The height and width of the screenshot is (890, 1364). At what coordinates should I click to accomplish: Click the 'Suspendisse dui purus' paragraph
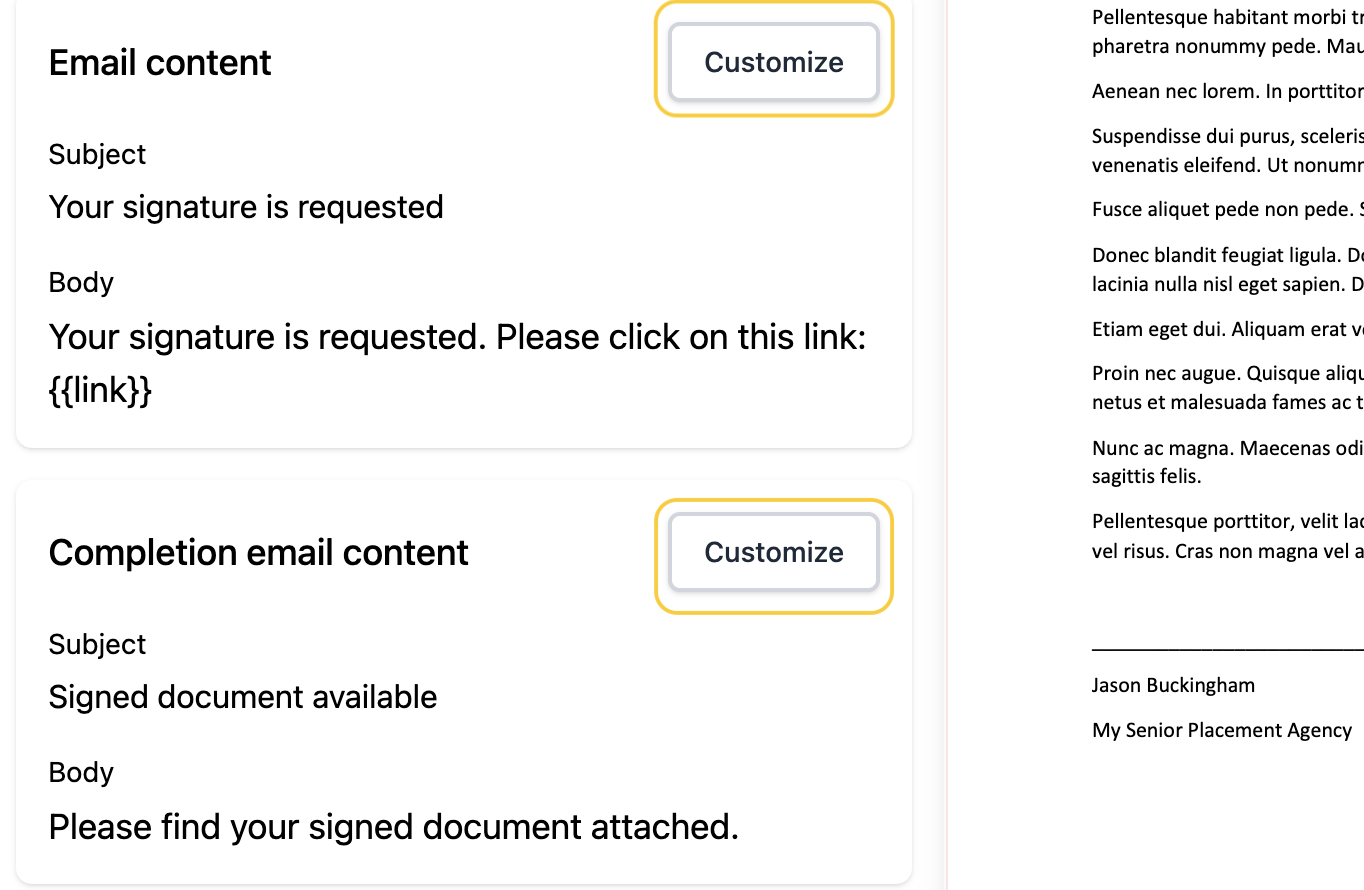point(1228,150)
